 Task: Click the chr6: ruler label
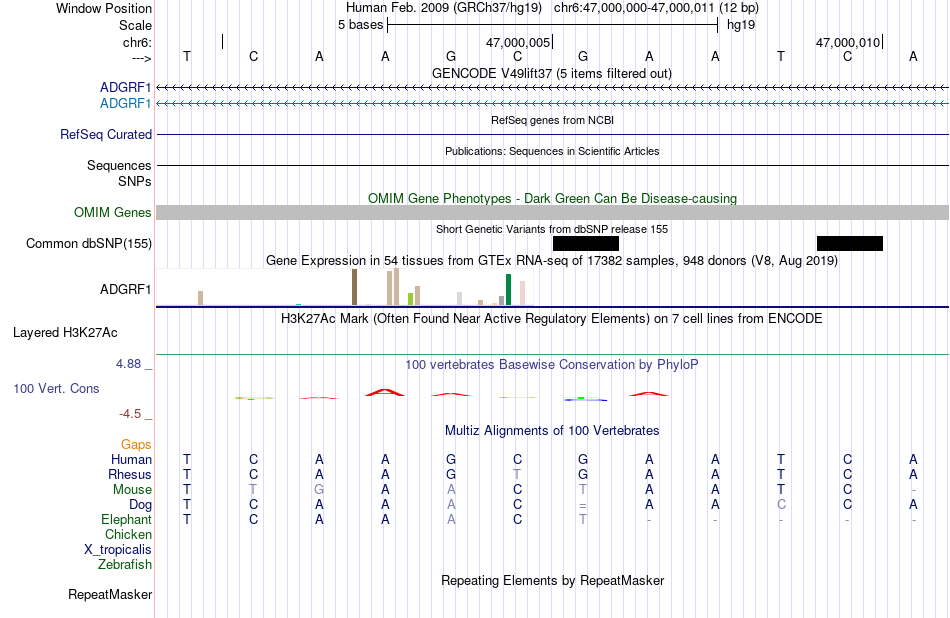tap(138, 42)
